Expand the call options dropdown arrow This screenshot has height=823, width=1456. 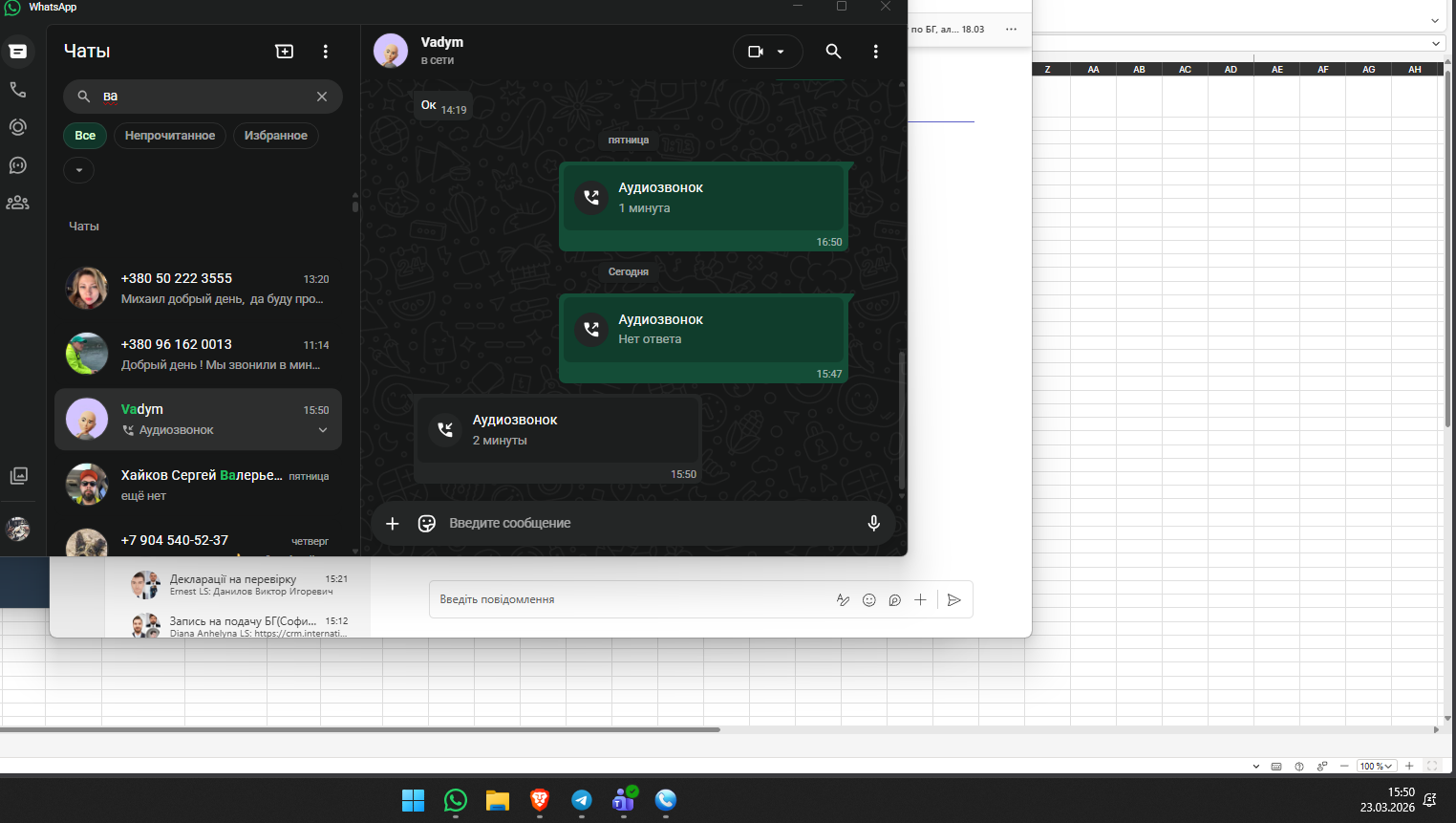[x=781, y=52]
